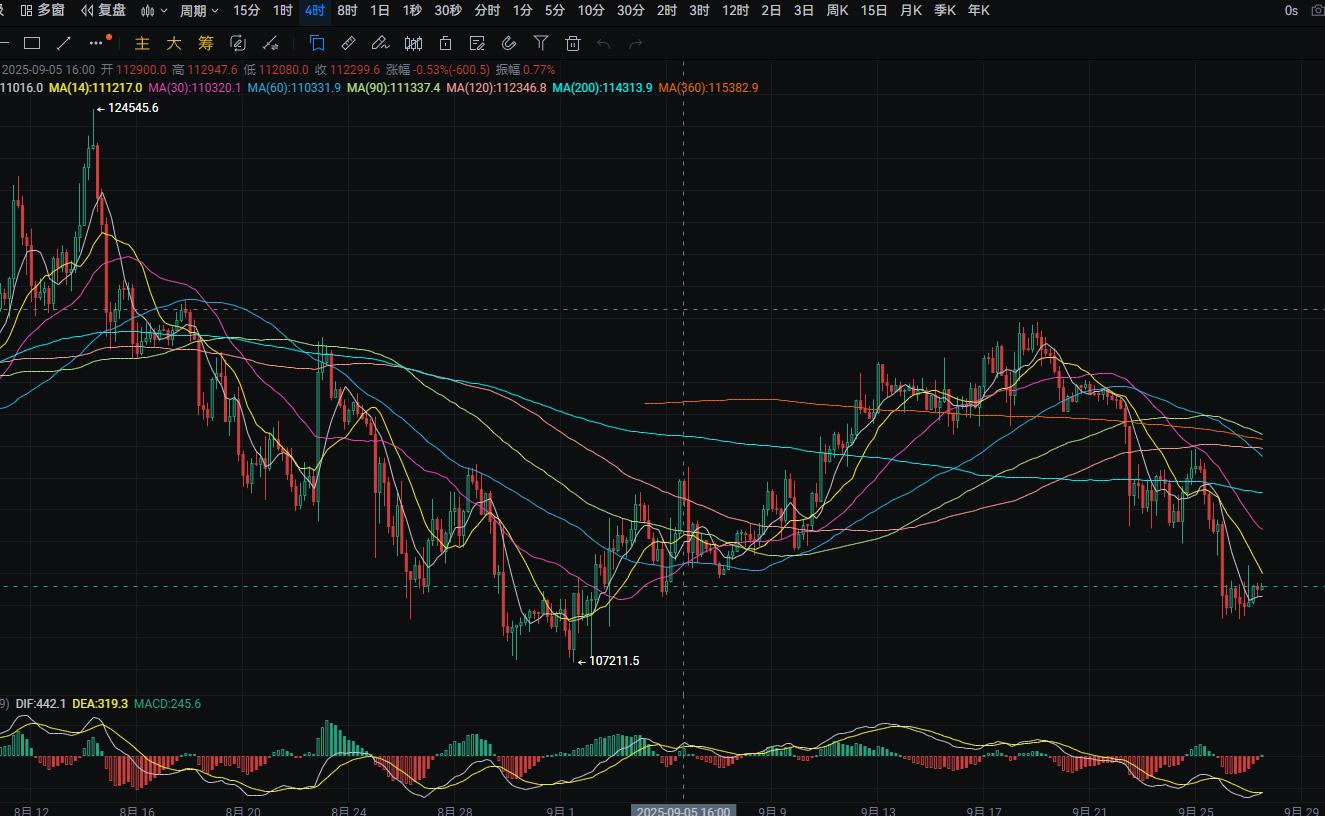
Task: Click the MA(60) indicator label
Action: (x=294, y=88)
